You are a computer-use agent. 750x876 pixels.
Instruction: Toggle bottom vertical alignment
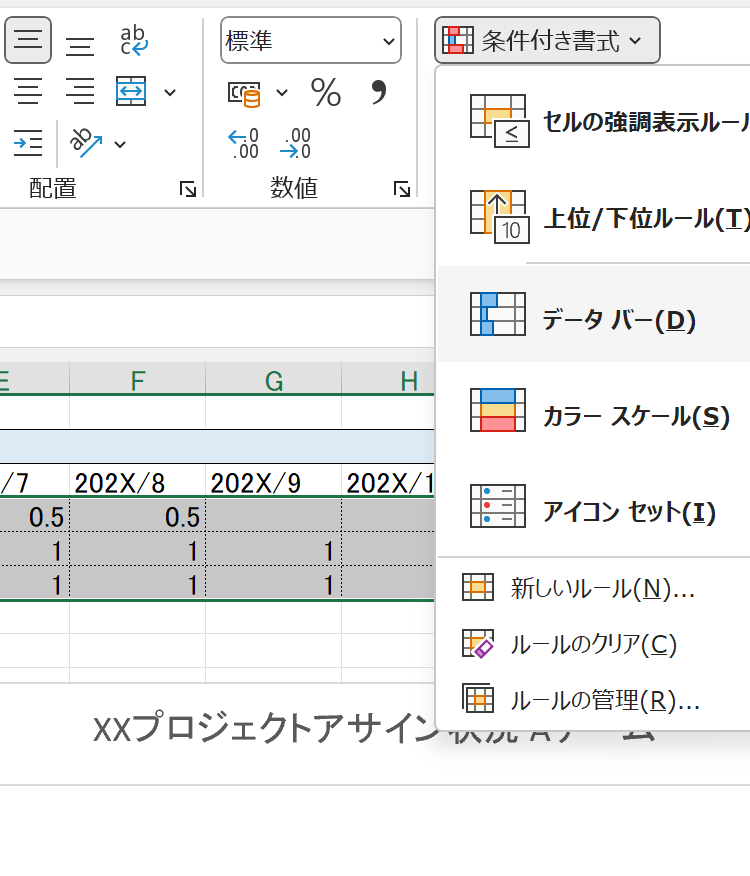80,43
